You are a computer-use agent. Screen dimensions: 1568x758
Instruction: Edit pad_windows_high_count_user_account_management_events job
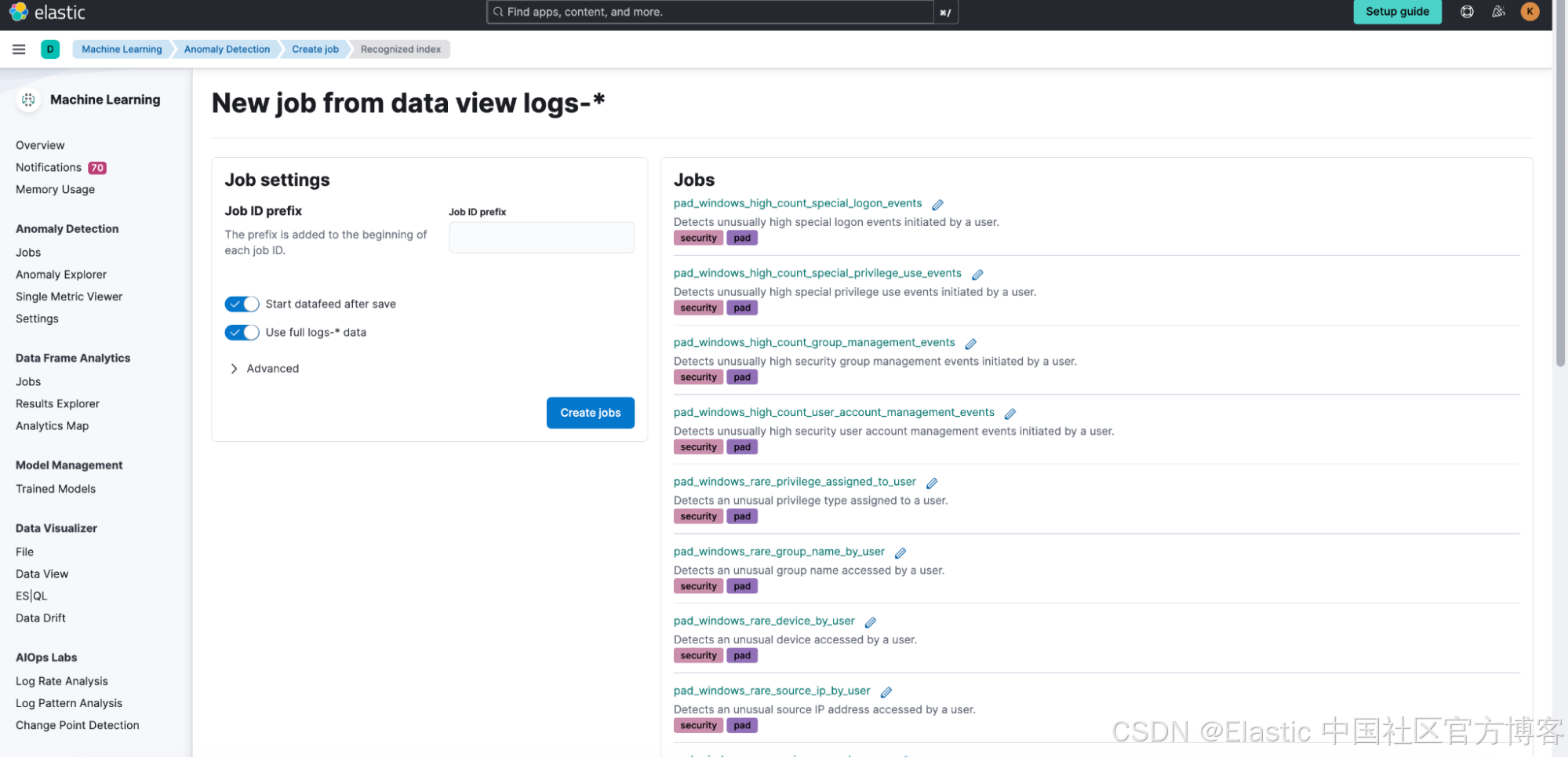[1010, 414]
